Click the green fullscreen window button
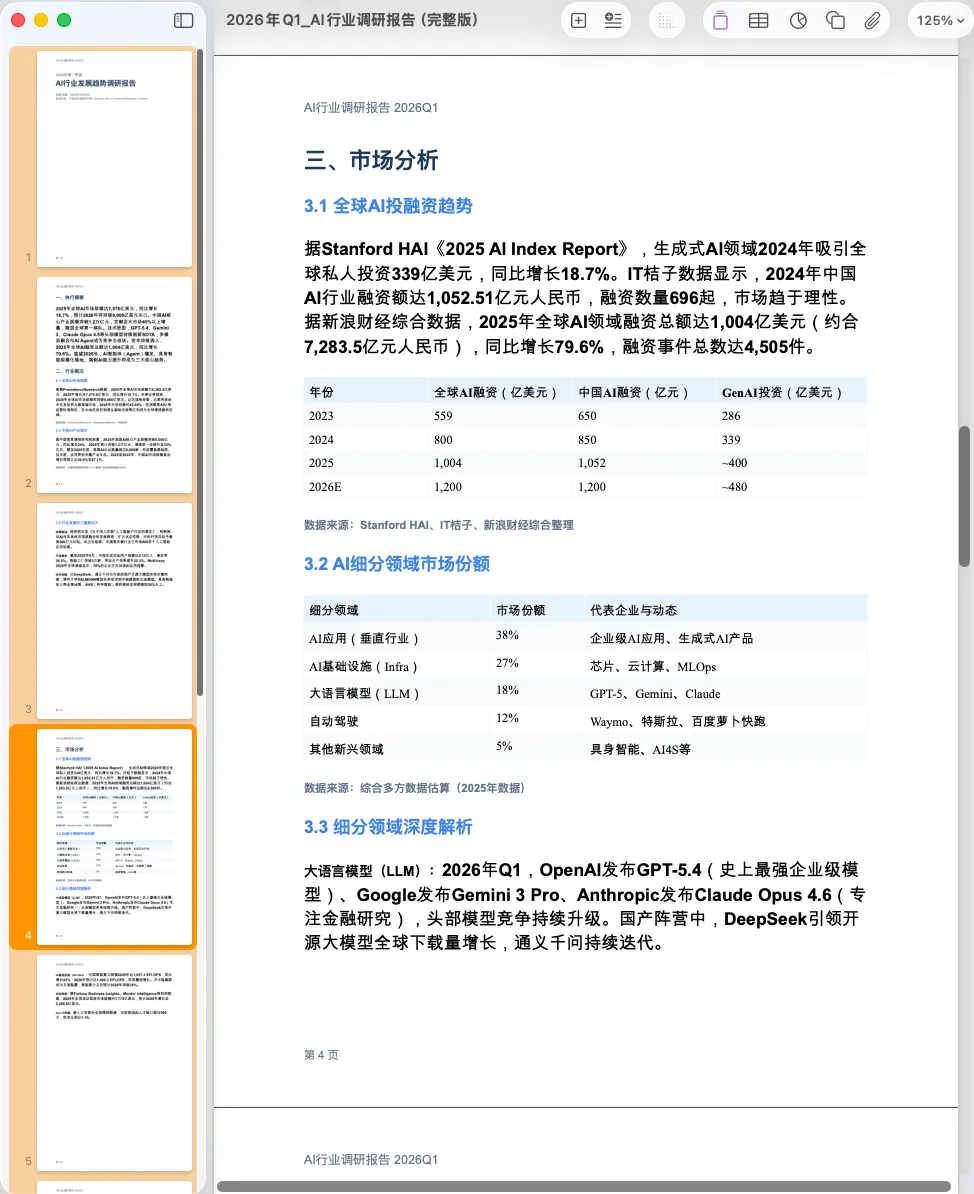This screenshot has width=974, height=1194. point(64,21)
